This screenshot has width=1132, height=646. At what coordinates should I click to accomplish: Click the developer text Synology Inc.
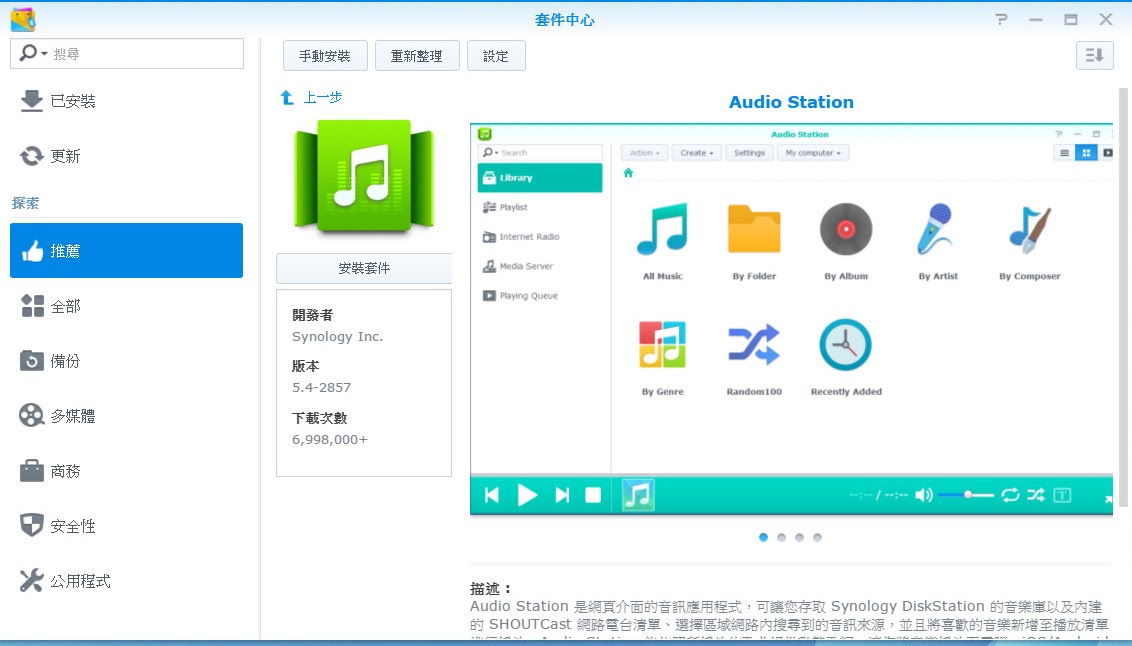pos(337,336)
